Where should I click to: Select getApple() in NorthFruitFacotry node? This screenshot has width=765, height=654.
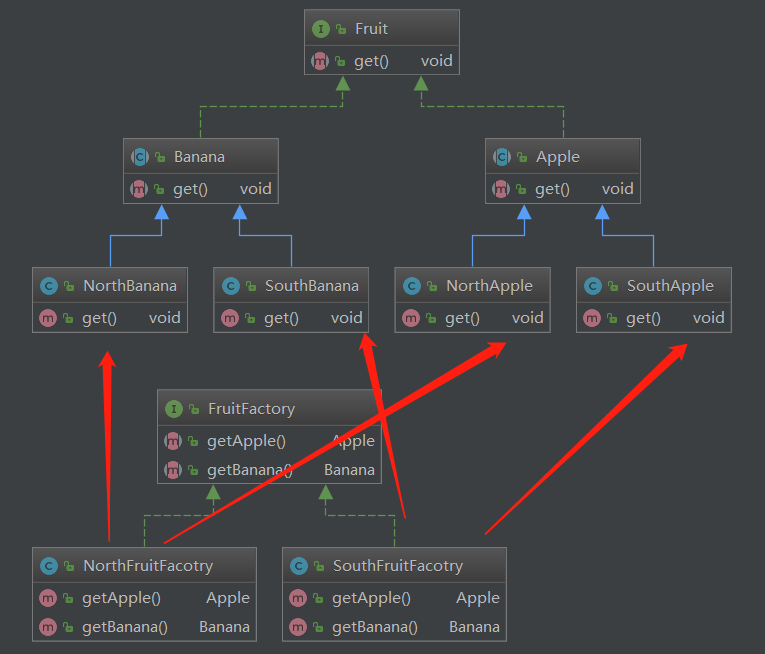(121, 598)
